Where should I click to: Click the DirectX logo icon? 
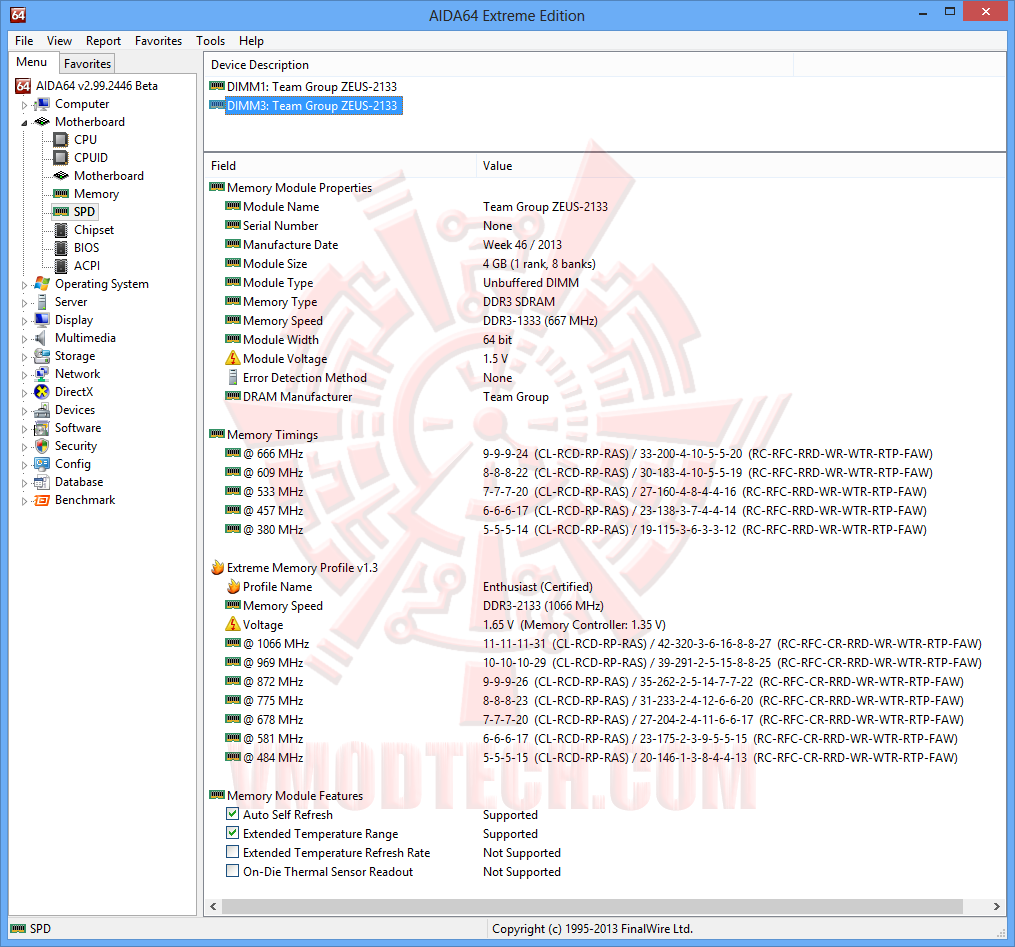(x=42, y=392)
